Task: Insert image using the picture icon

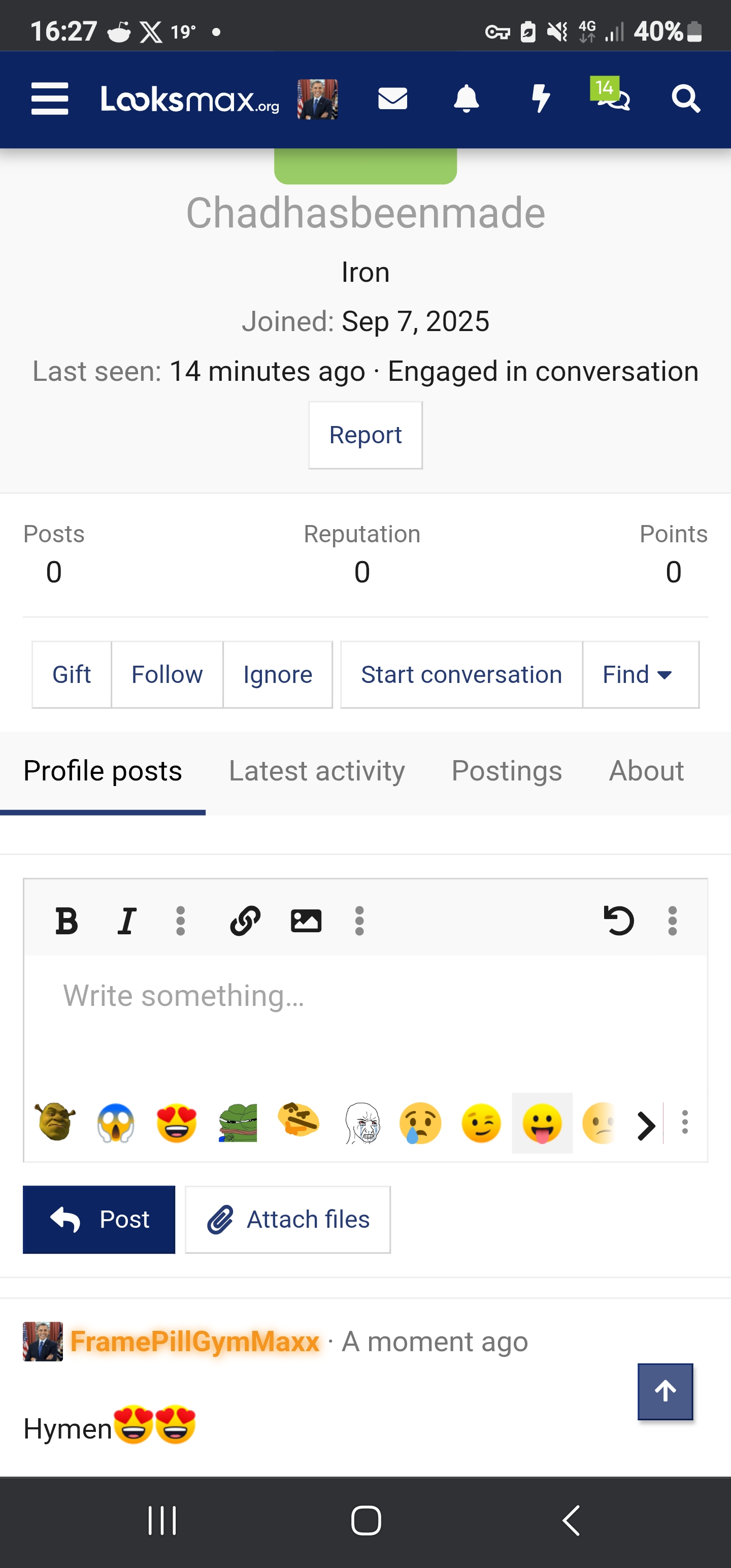Action: (x=306, y=920)
